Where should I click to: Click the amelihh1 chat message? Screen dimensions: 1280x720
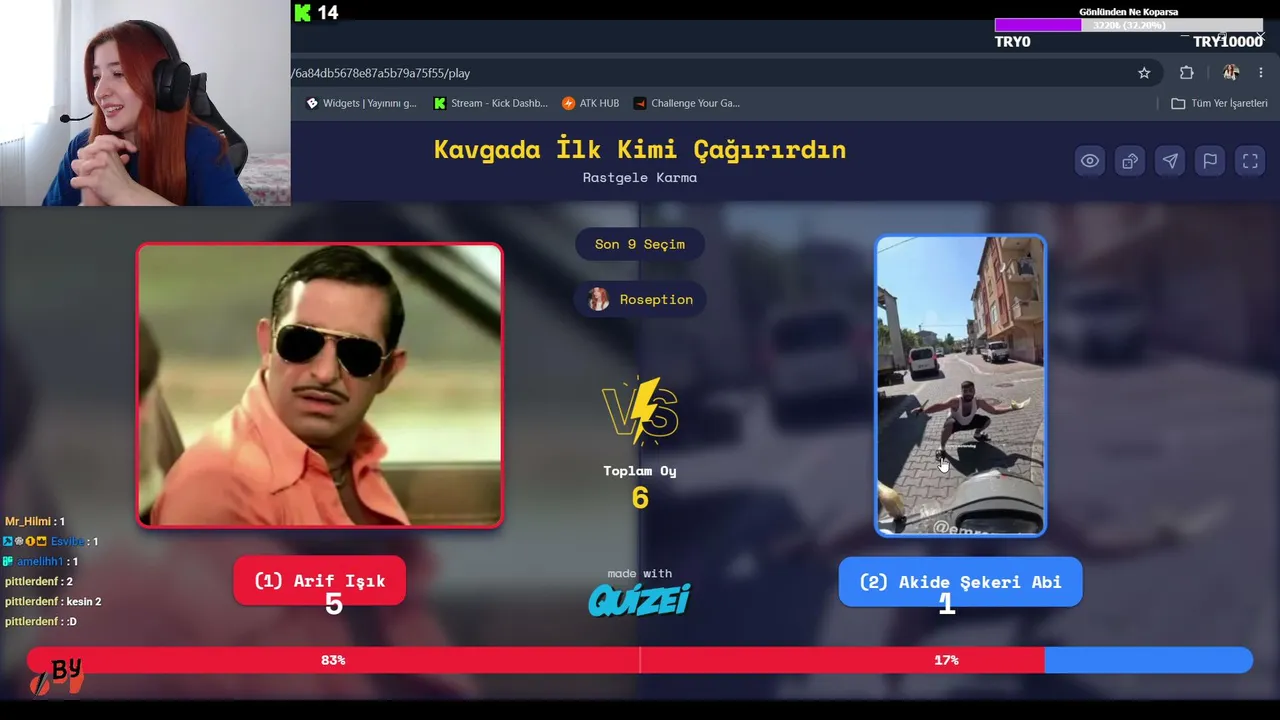pyautogui.click(x=41, y=561)
